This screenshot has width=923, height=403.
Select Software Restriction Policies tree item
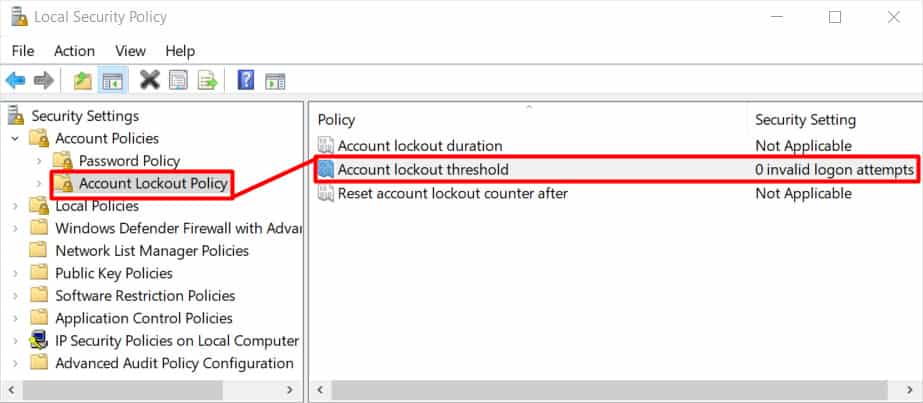tap(145, 295)
